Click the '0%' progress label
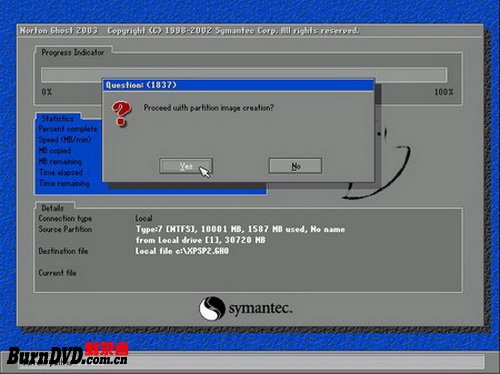The width and height of the screenshot is (500, 374). (x=47, y=92)
